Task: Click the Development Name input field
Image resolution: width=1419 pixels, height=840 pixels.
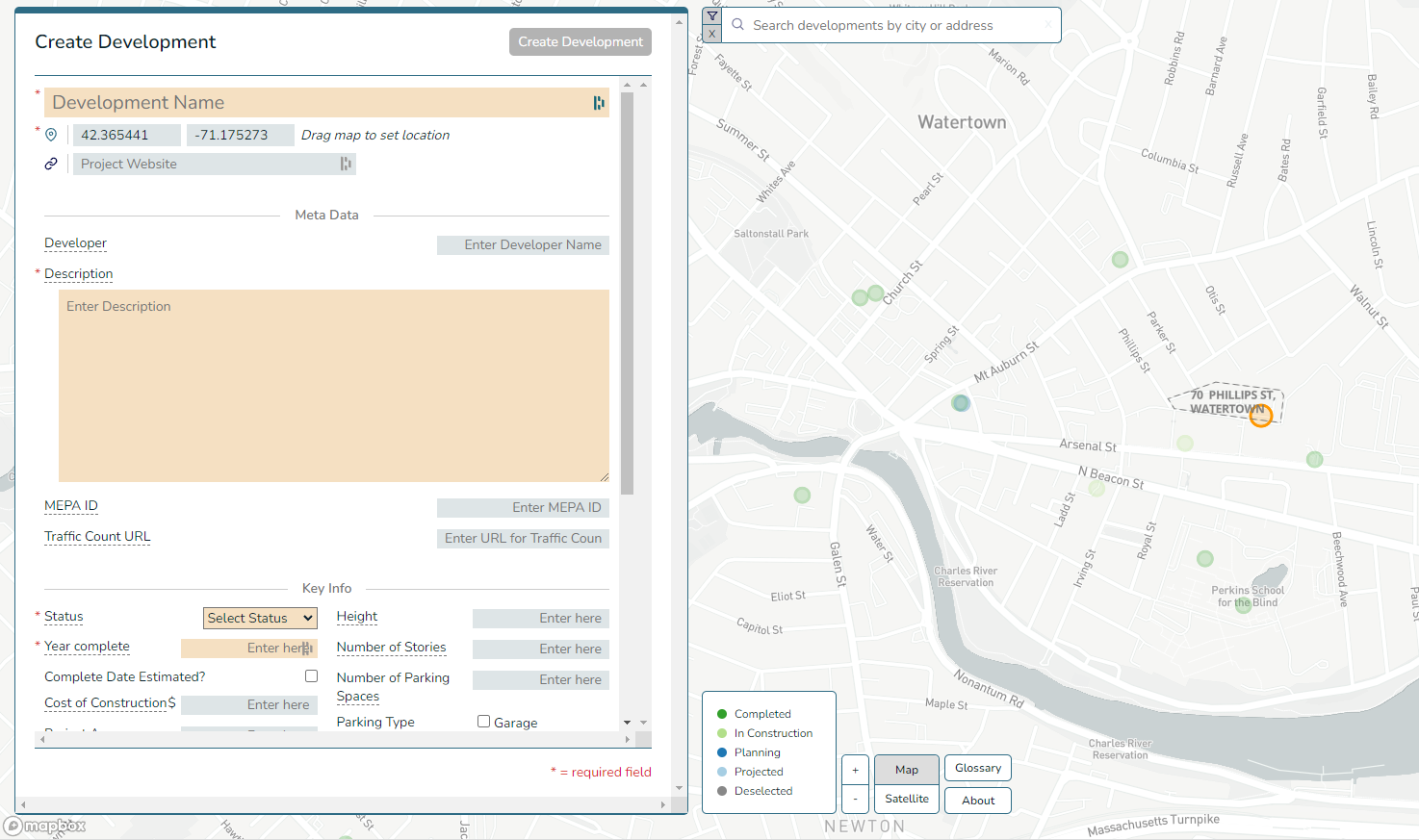Action: (326, 103)
